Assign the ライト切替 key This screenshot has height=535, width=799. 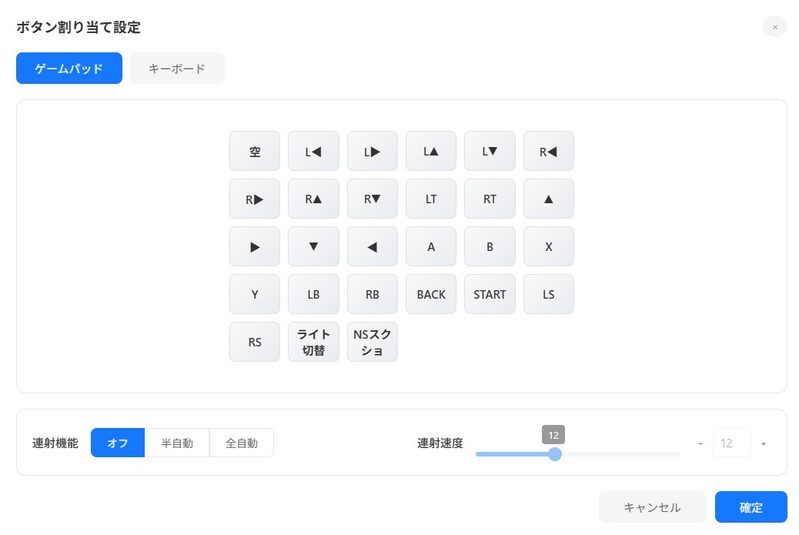coord(313,342)
